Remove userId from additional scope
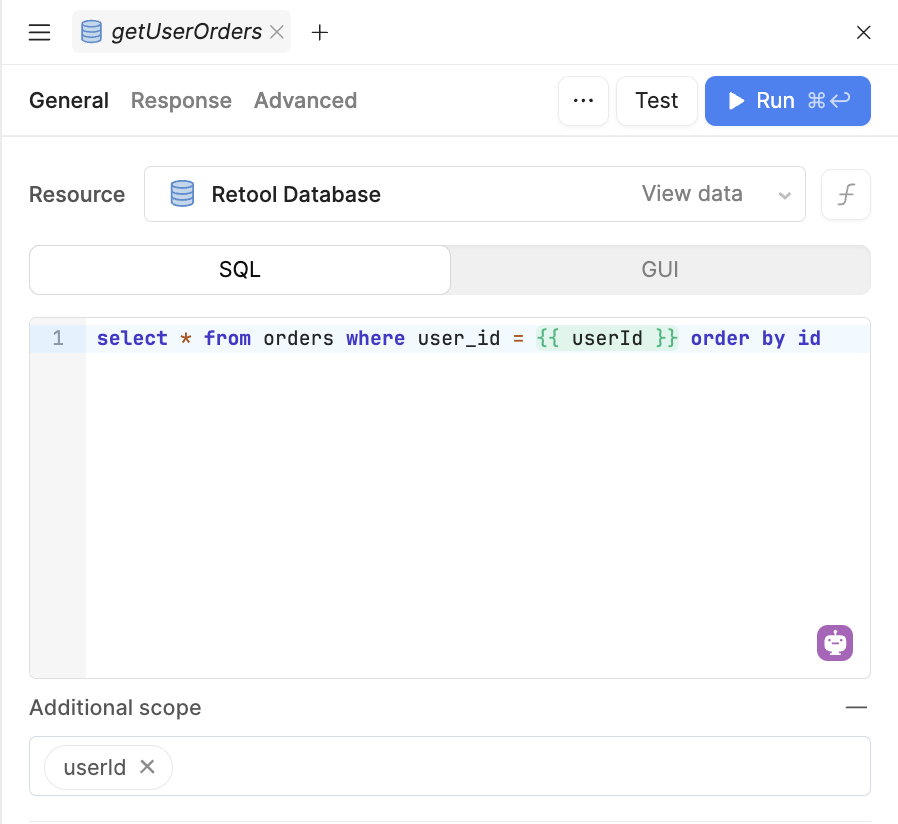This screenshot has height=824, width=898. coord(147,767)
